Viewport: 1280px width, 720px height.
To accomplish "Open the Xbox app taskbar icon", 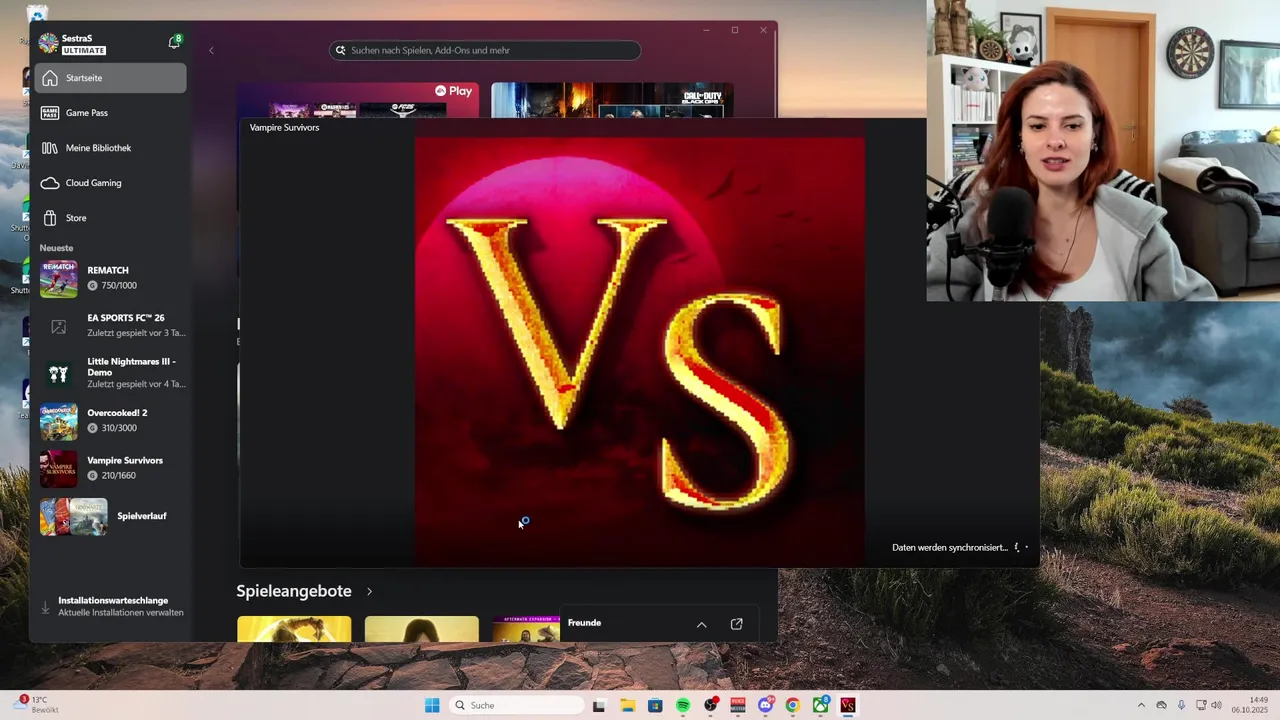I will [x=821, y=705].
